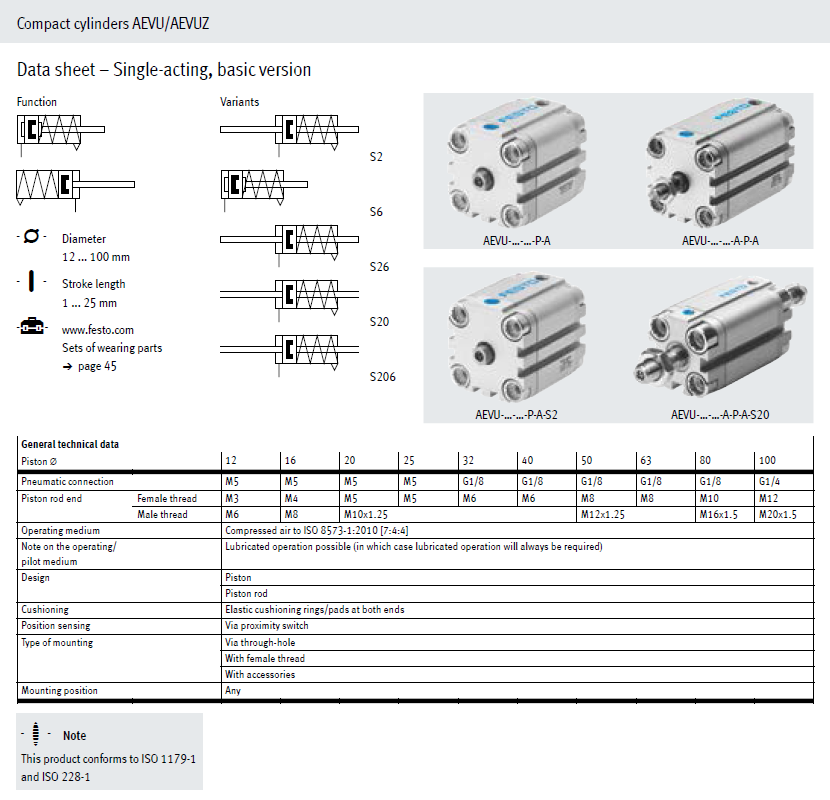Click the 'M4' female thread cell

click(x=291, y=498)
